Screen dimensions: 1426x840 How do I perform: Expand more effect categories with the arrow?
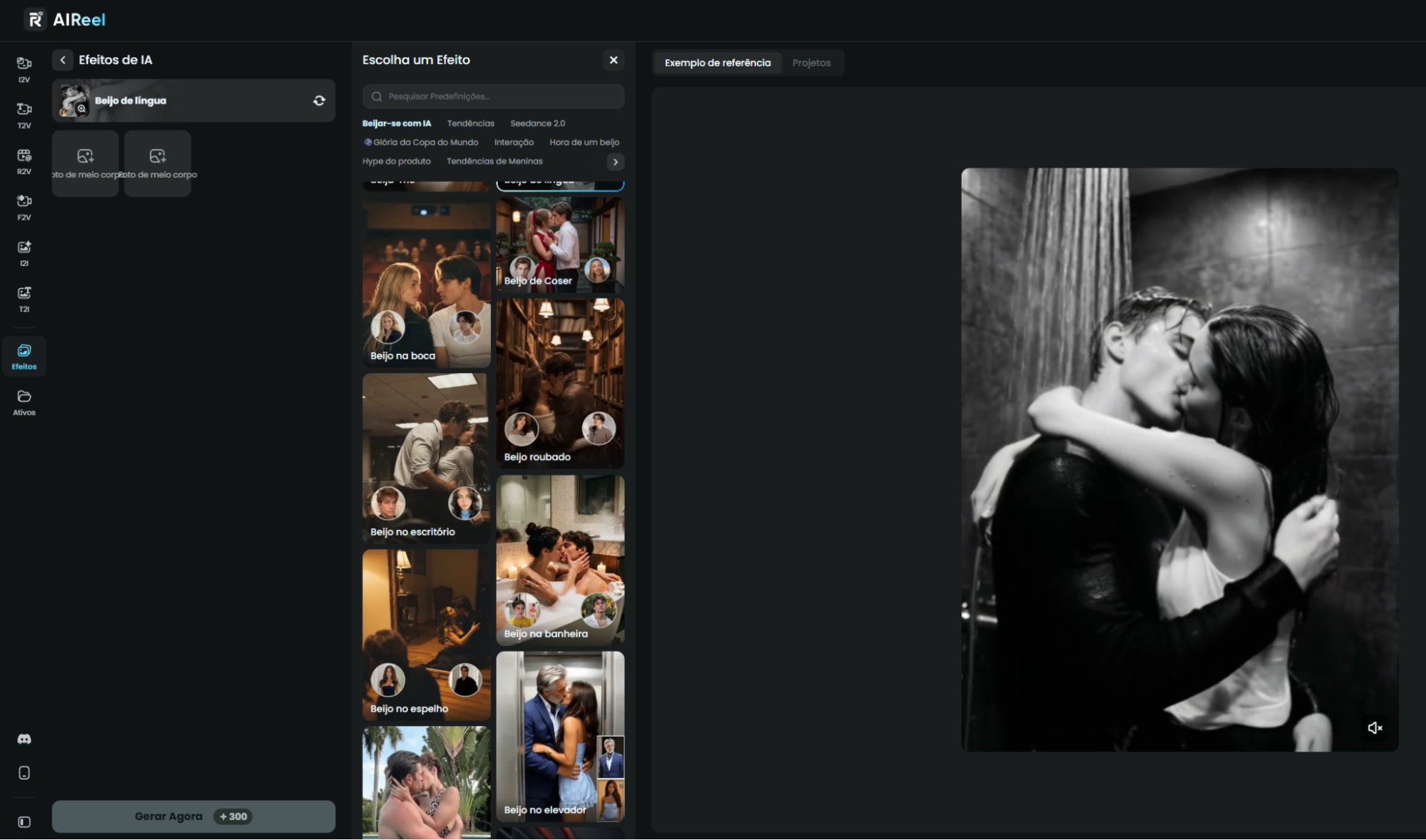coord(616,162)
